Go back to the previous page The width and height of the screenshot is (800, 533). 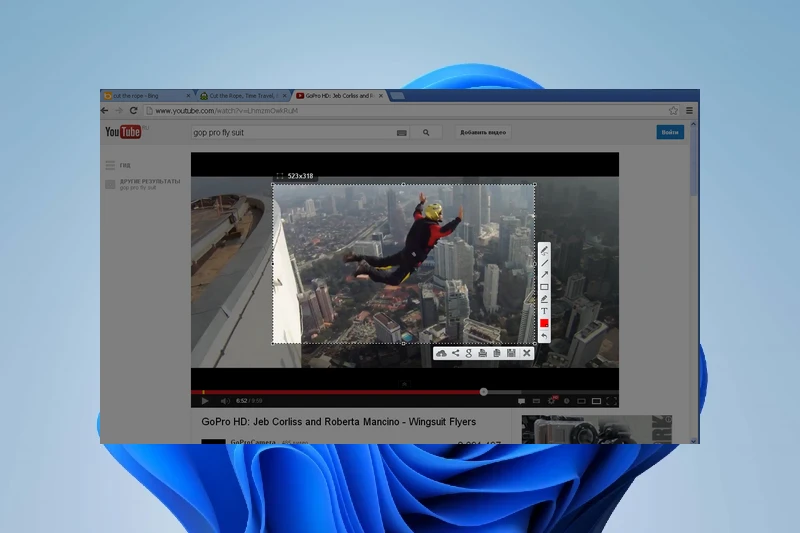(105, 111)
